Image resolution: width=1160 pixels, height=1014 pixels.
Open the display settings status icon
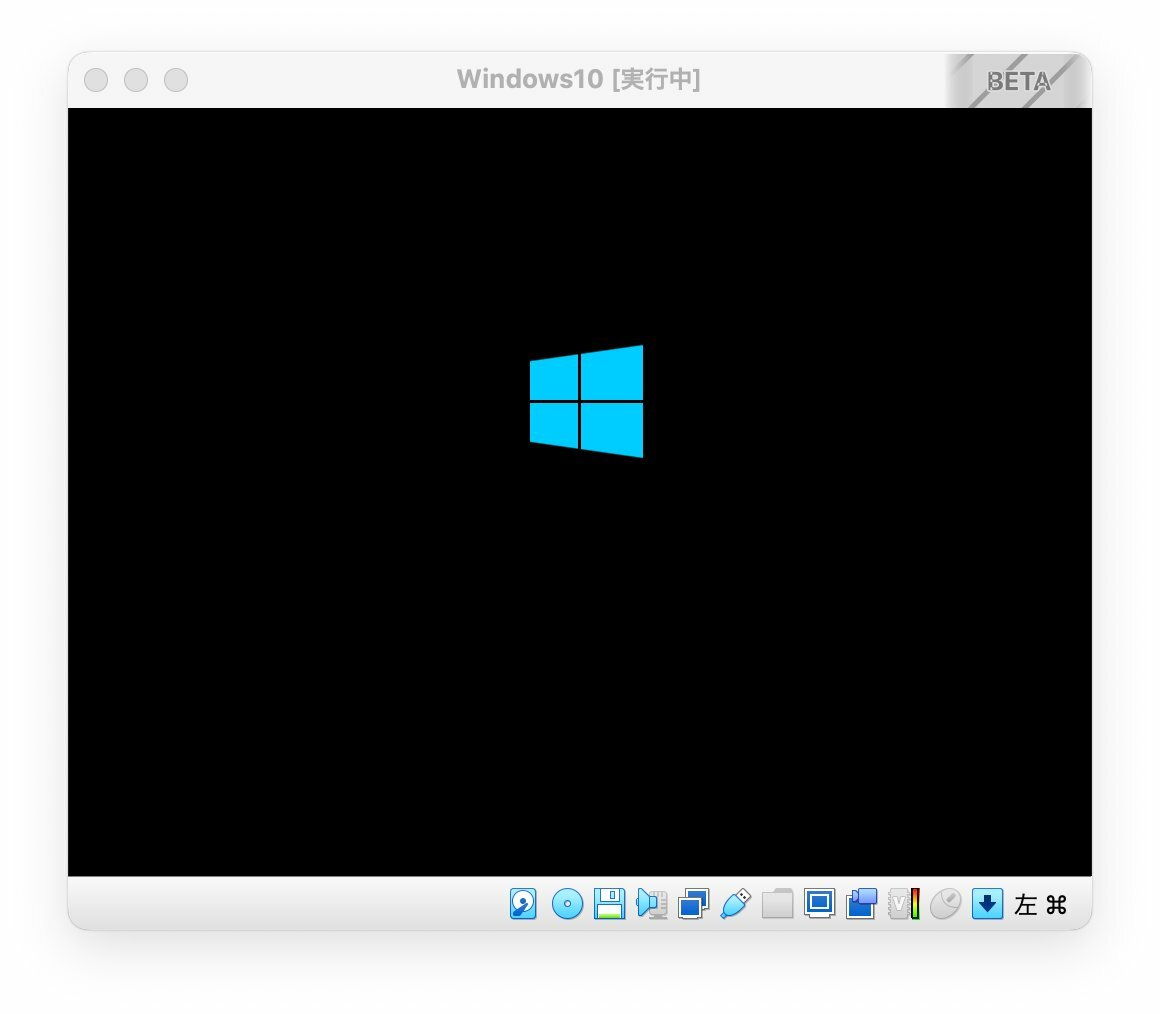[x=820, y=904]
